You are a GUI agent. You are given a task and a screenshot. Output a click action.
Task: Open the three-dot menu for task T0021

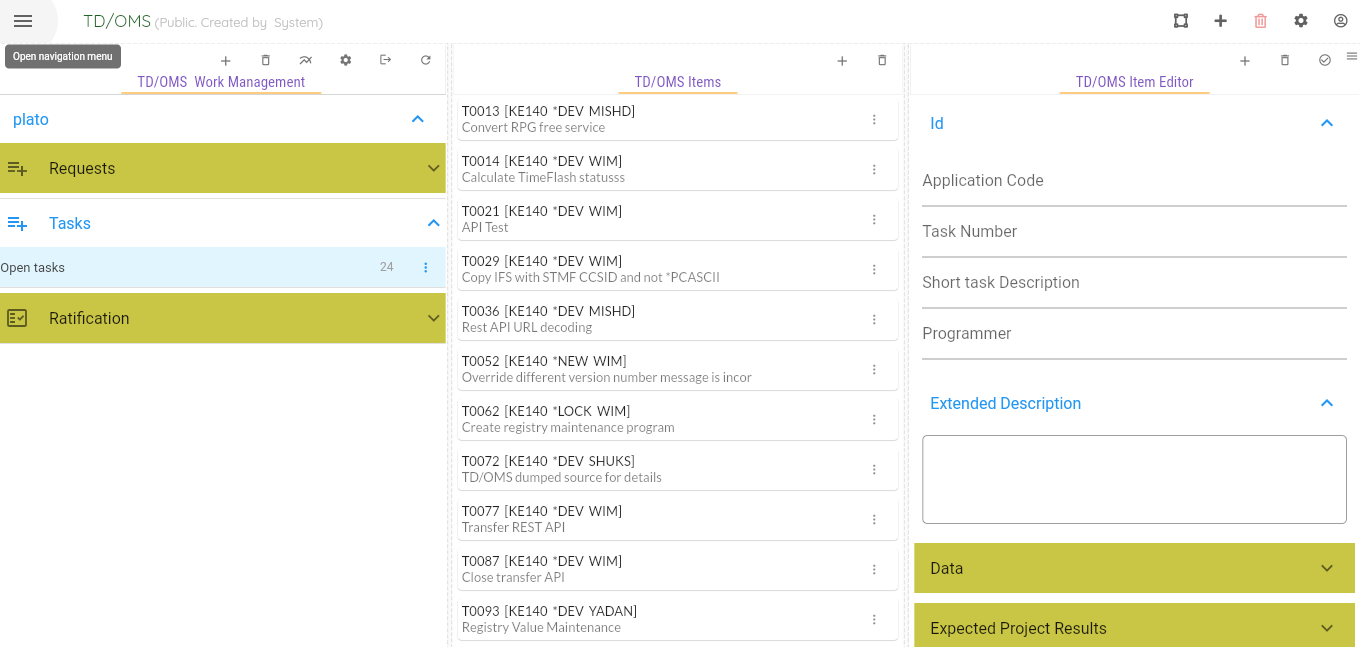pyautogui.click(x=874, y=219)
